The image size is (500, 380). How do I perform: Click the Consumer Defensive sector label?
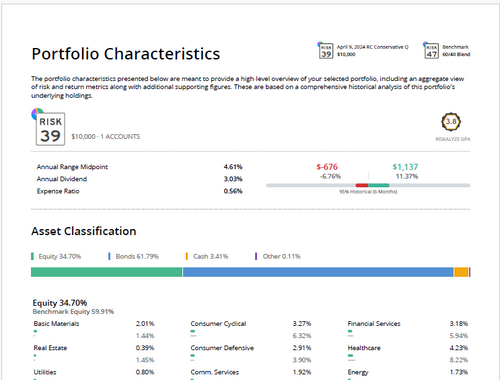click(222, 348)
